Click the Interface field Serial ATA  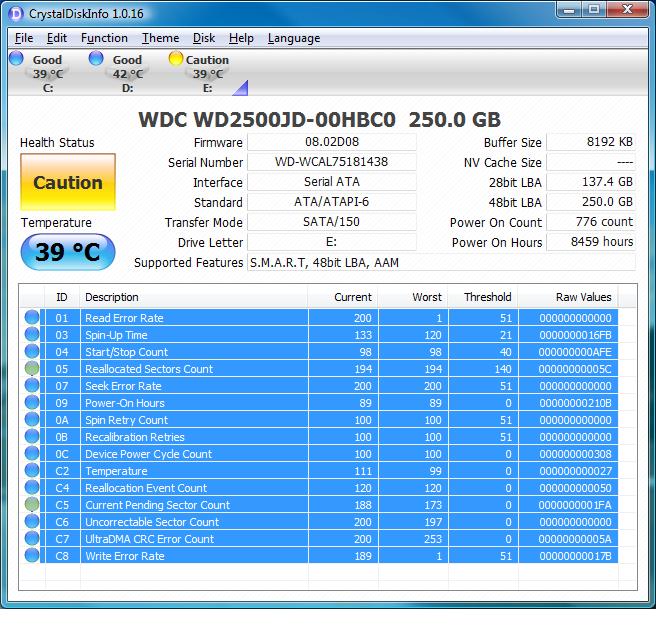point(332,182)
